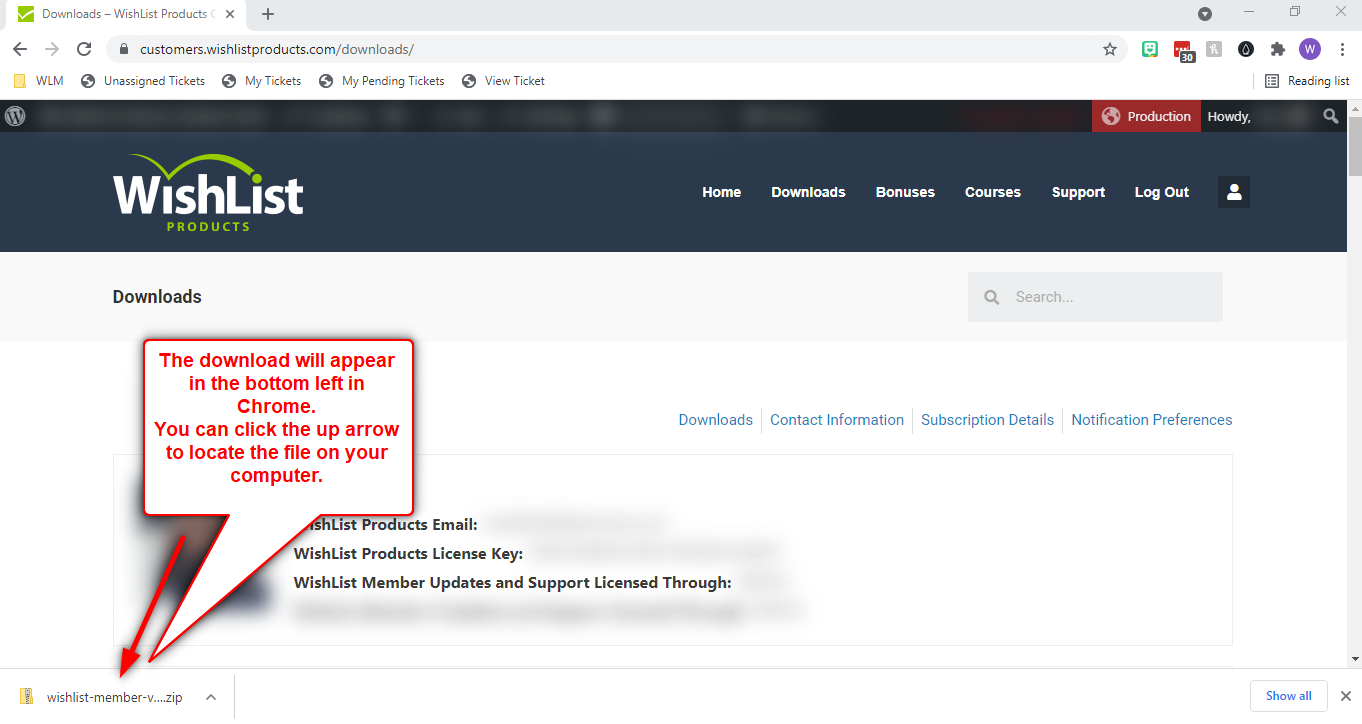
Task: Click the user profile icon in site header
Action: click(1233, 192)
